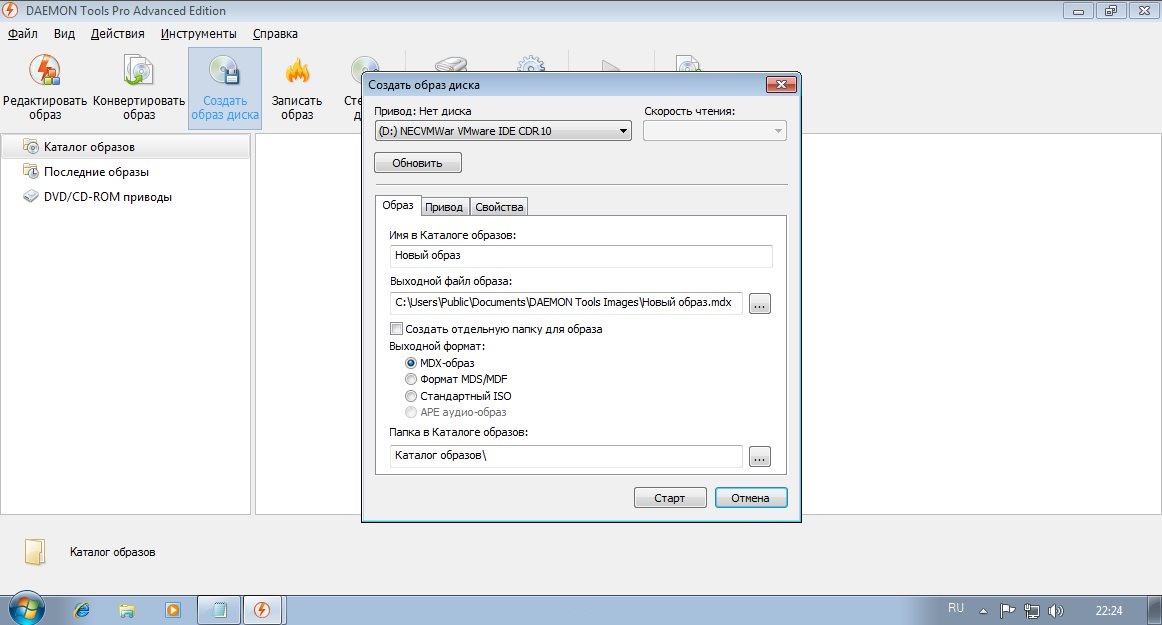Click the output image file path field
1162x625 pixels.
566,302
